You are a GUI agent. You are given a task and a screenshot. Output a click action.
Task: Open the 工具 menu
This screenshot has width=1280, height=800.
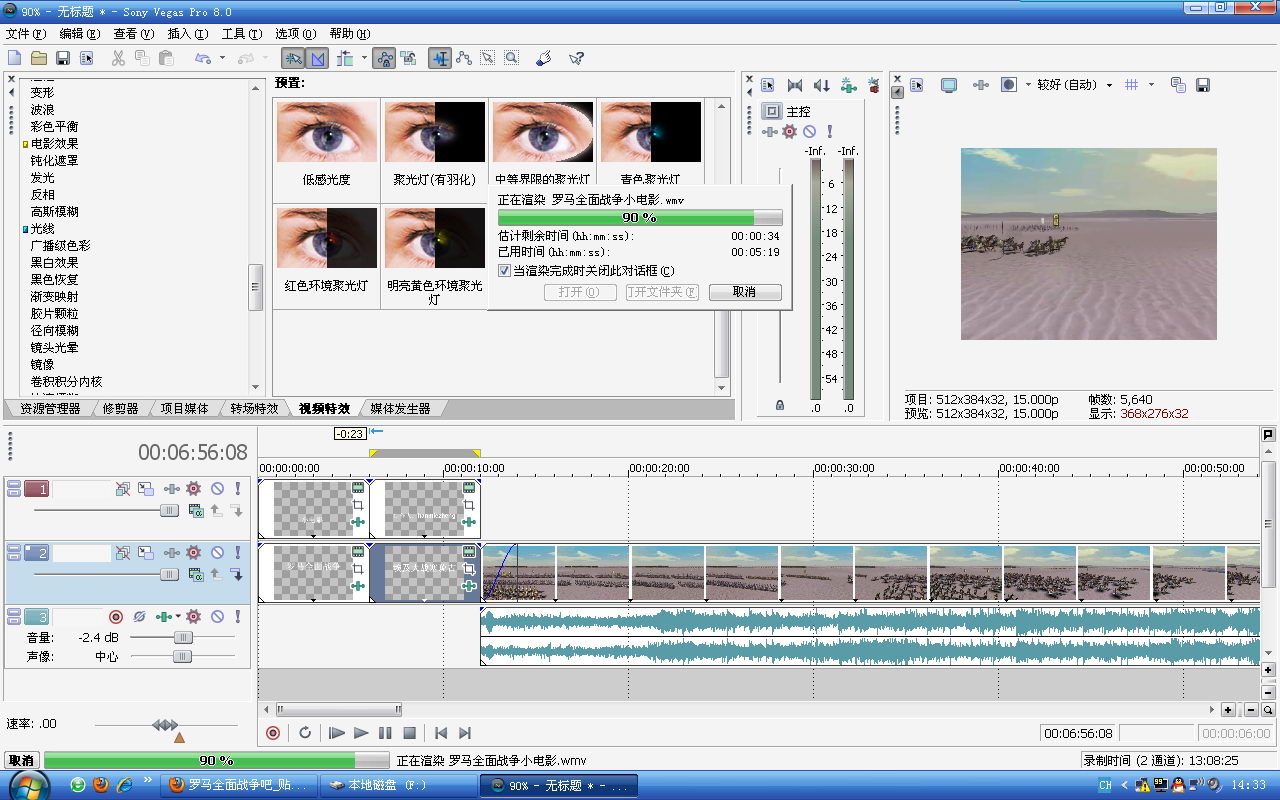click(241, 34)
